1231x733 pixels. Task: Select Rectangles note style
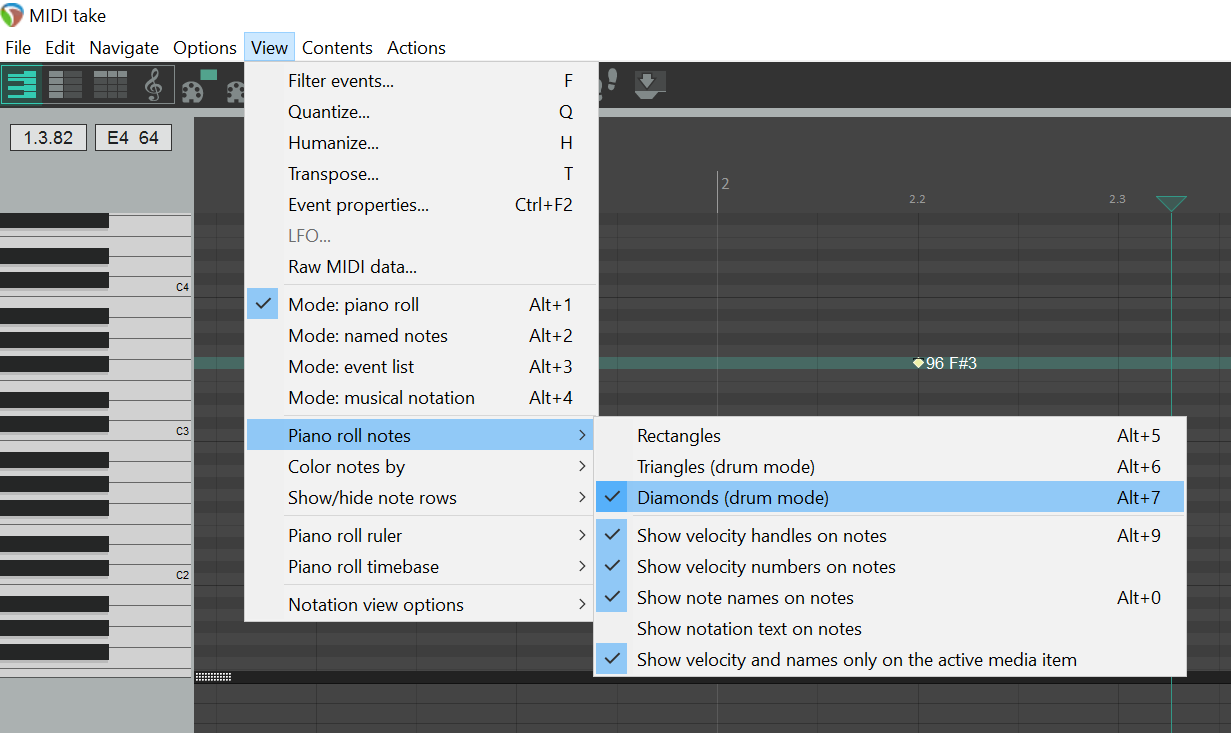click(678, 436)
